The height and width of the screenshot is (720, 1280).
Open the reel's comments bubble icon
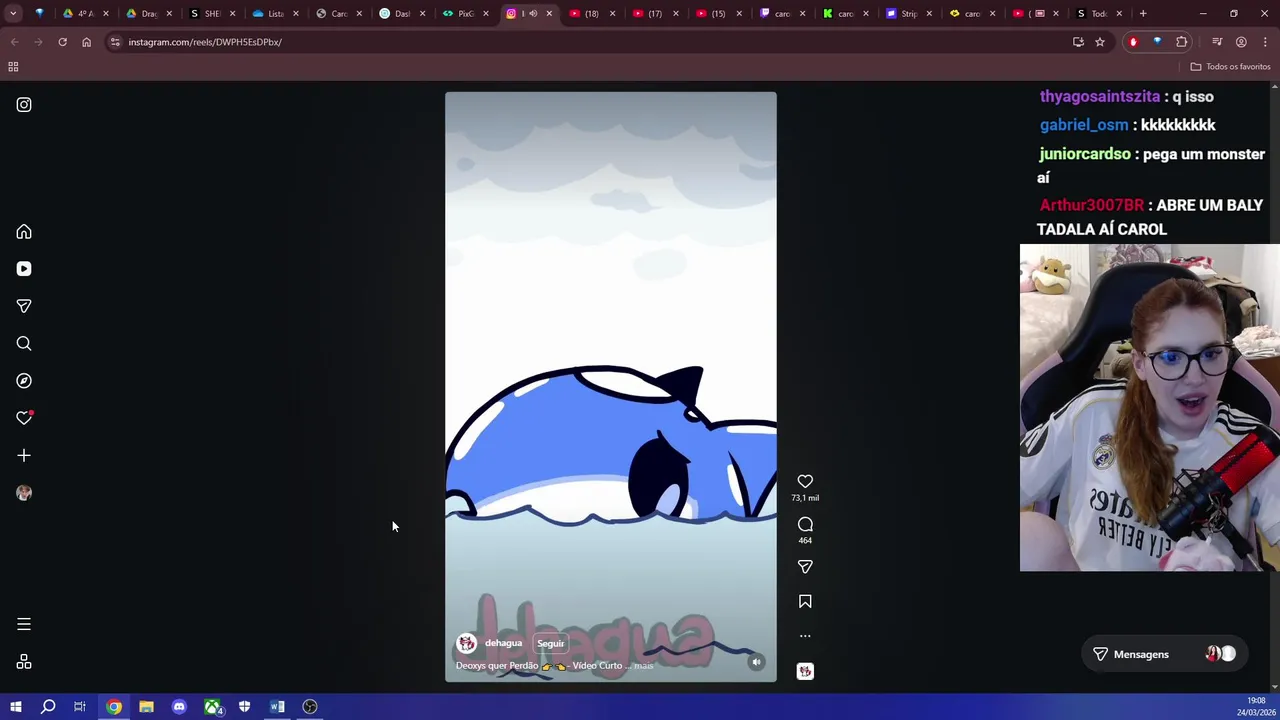(x=805, y=524)
